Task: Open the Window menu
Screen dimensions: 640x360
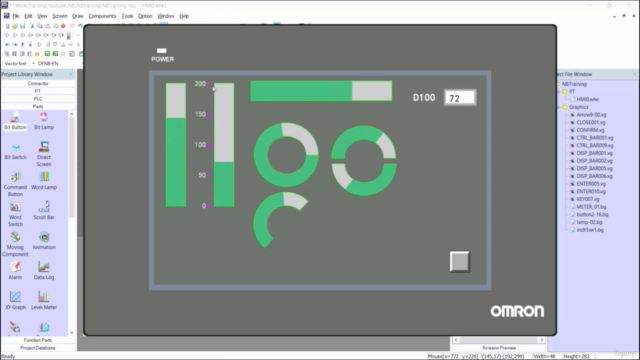Action: pyautogui.click(x=166, y=16)
